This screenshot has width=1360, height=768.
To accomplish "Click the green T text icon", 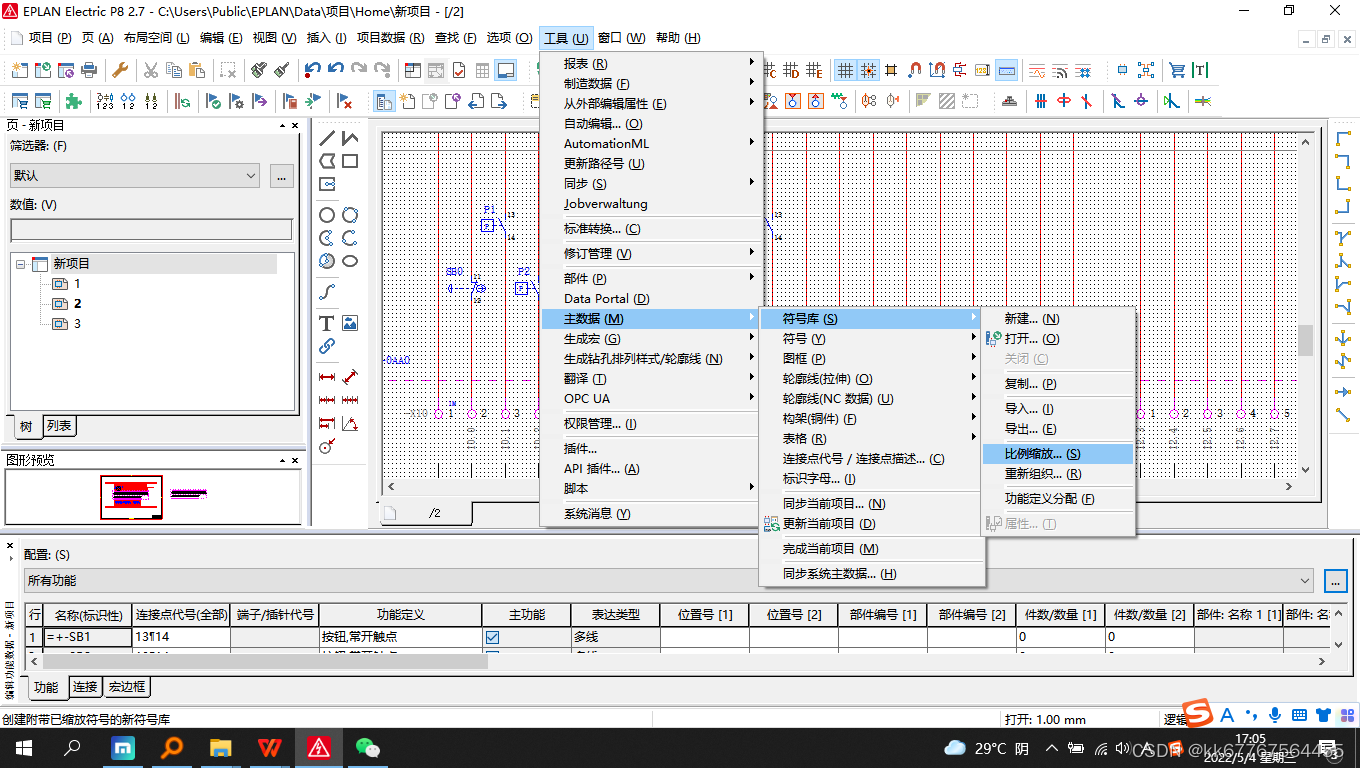I will tap(1200, 70).
